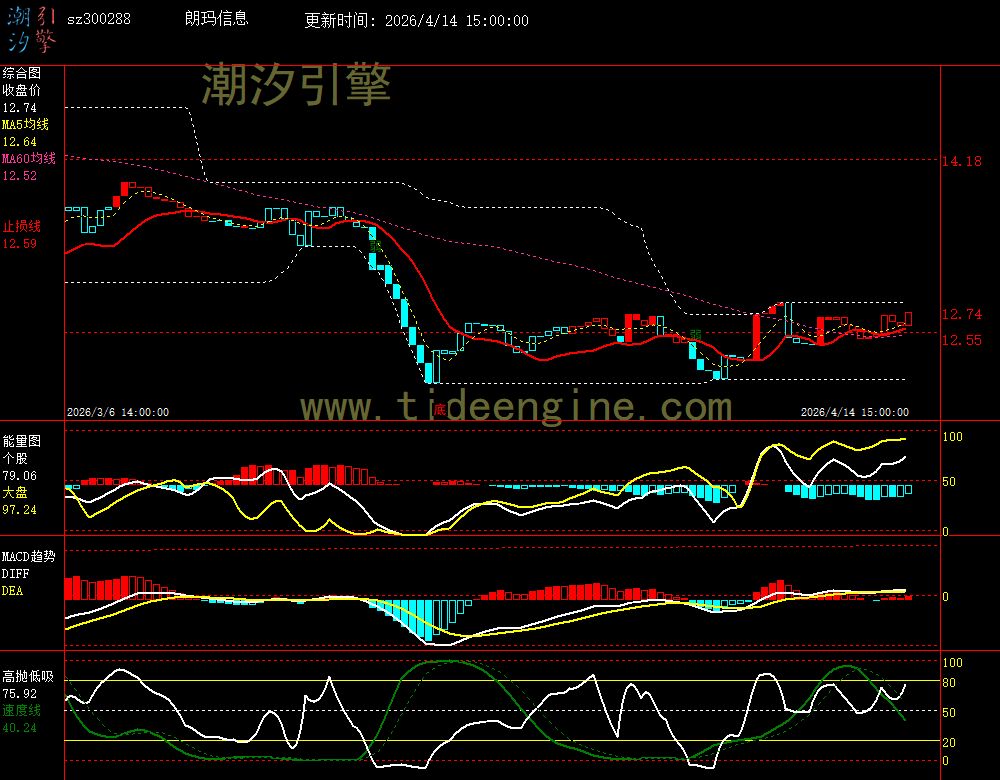Open the www.tideengine.com watermark link
The height and width of the screenshot is (780, 1000).
pos(516,407)
